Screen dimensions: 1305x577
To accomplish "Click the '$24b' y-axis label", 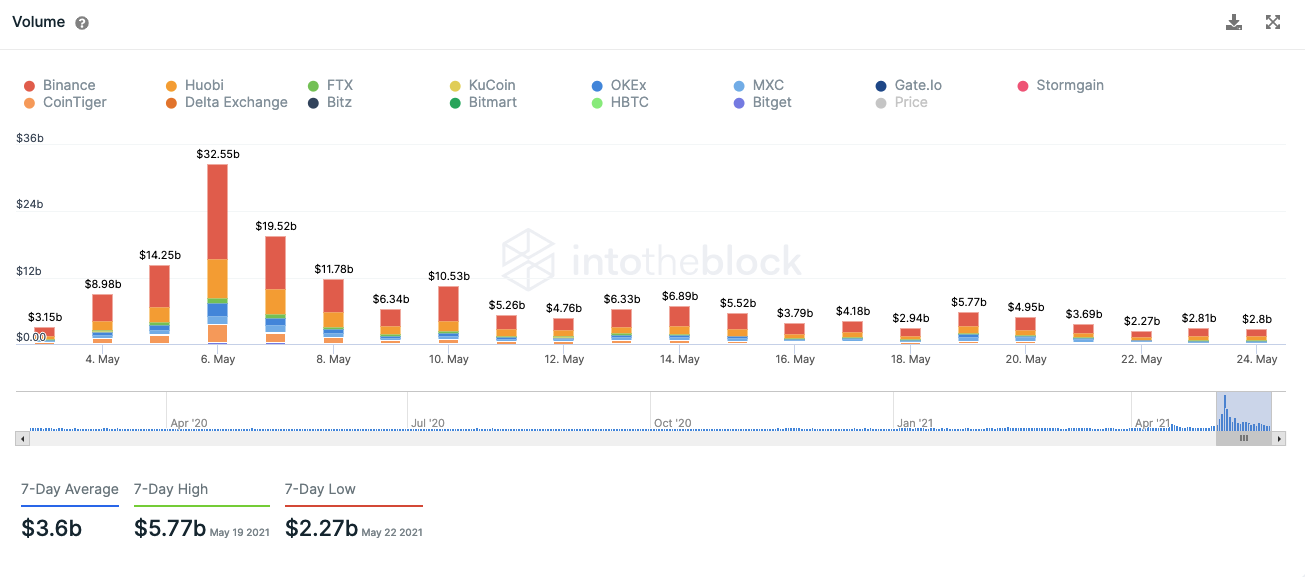I will click(x=30, y=205).
